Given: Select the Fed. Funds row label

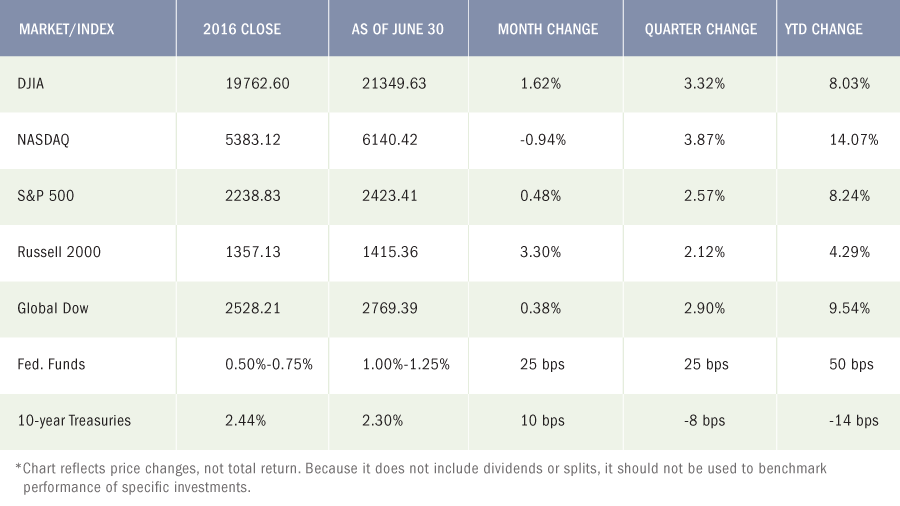Looking at the screenshot, I should 51,364.
